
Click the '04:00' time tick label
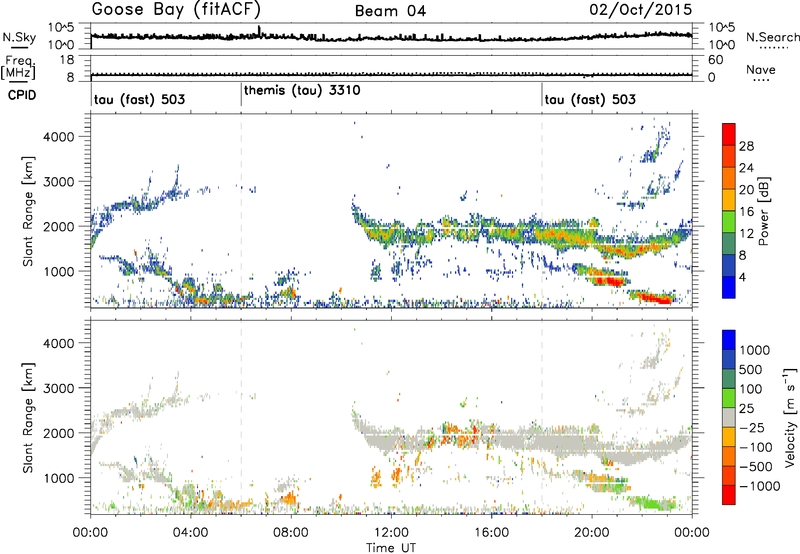(x=190, y=533)
